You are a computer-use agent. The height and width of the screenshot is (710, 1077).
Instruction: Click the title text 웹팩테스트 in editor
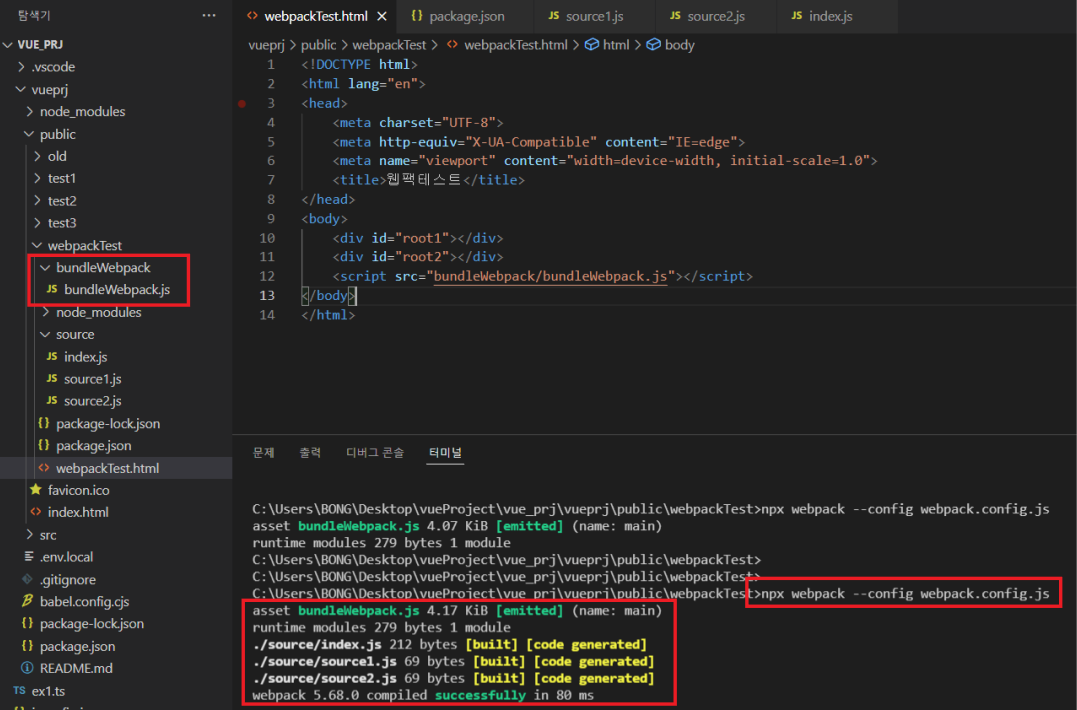pos(424,180)
